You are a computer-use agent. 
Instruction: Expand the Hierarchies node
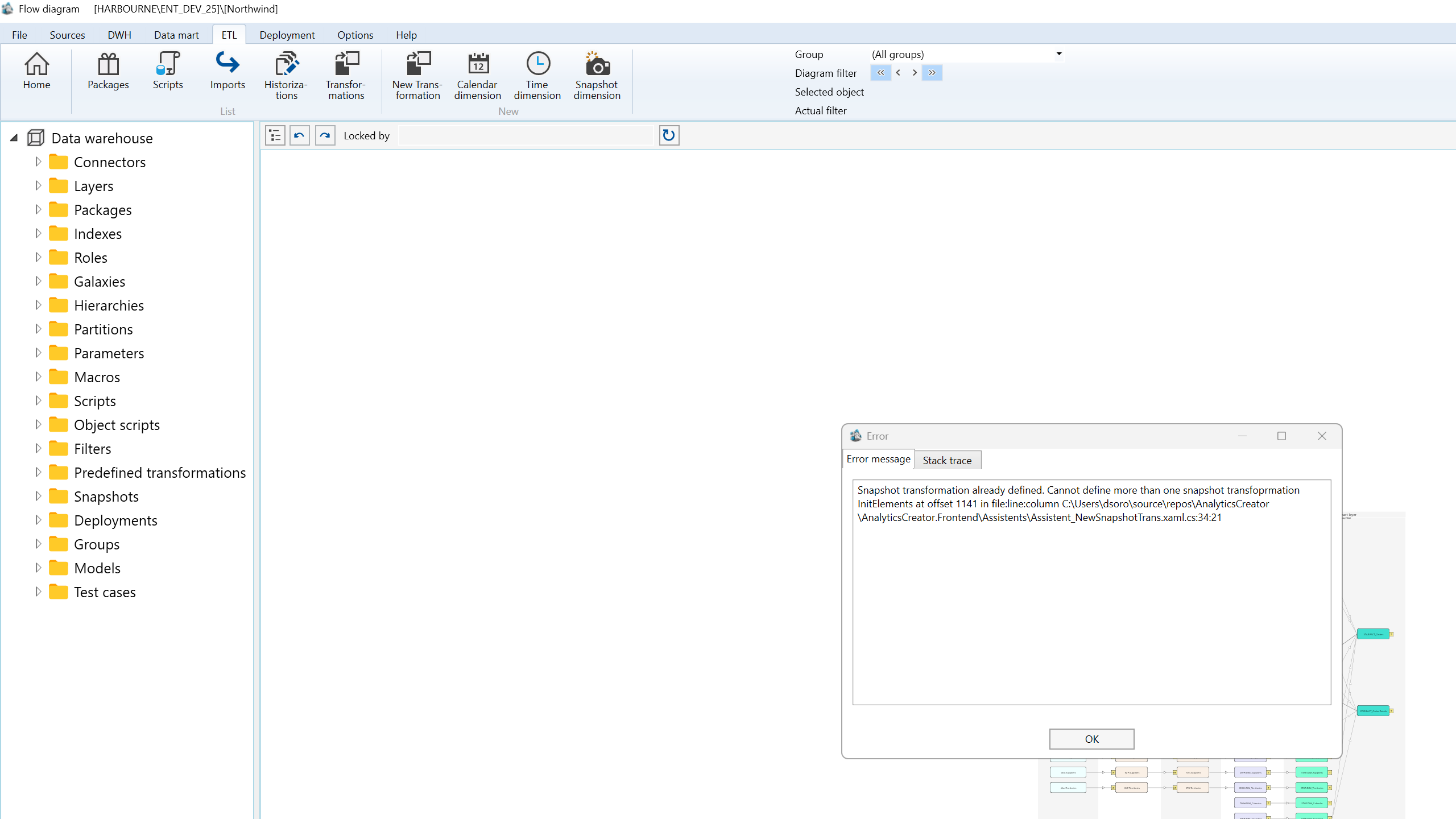tap(38, 305)
